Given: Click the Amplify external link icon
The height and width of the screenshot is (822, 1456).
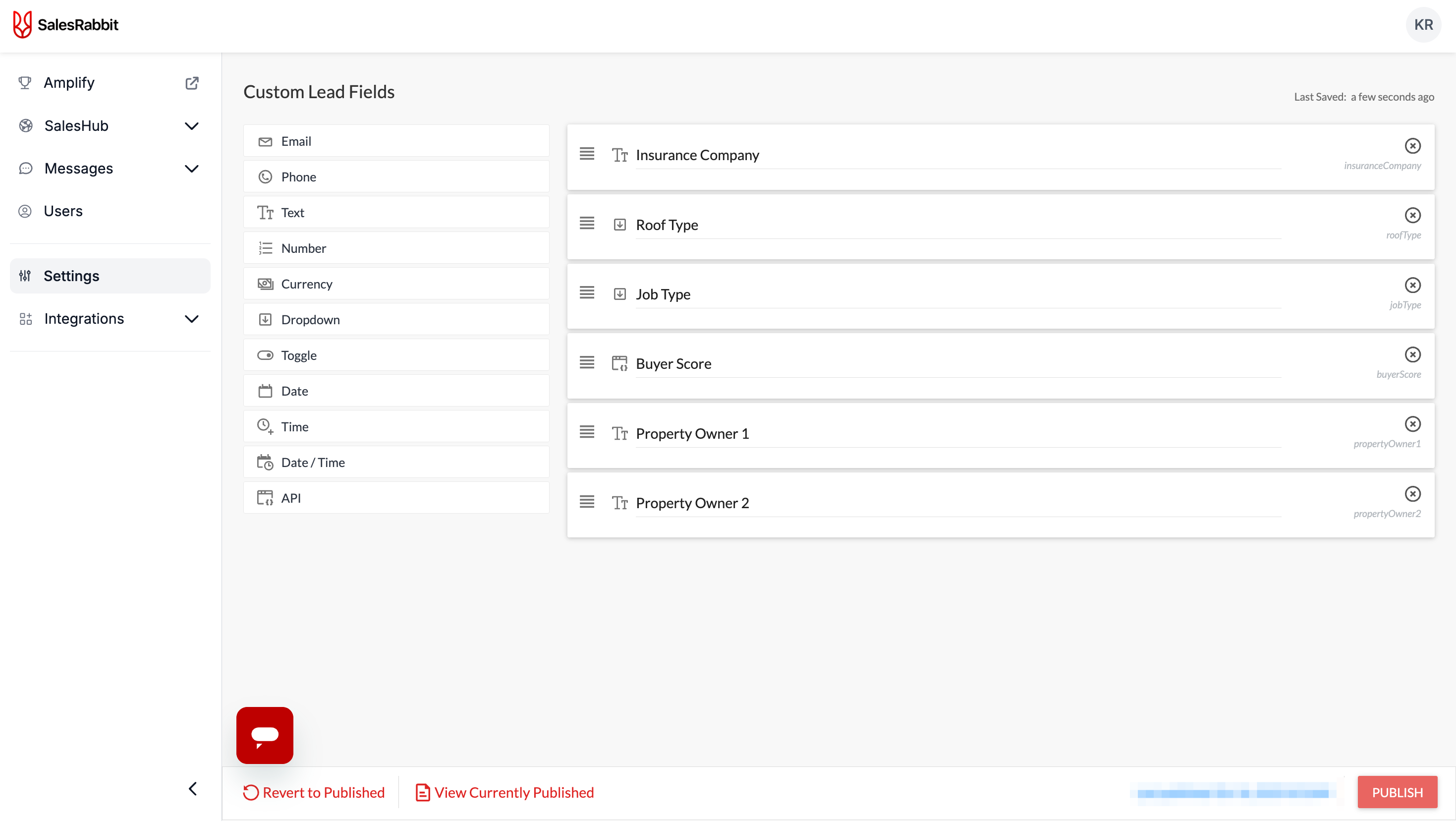Looking at the screenshot, I should 192,83.
